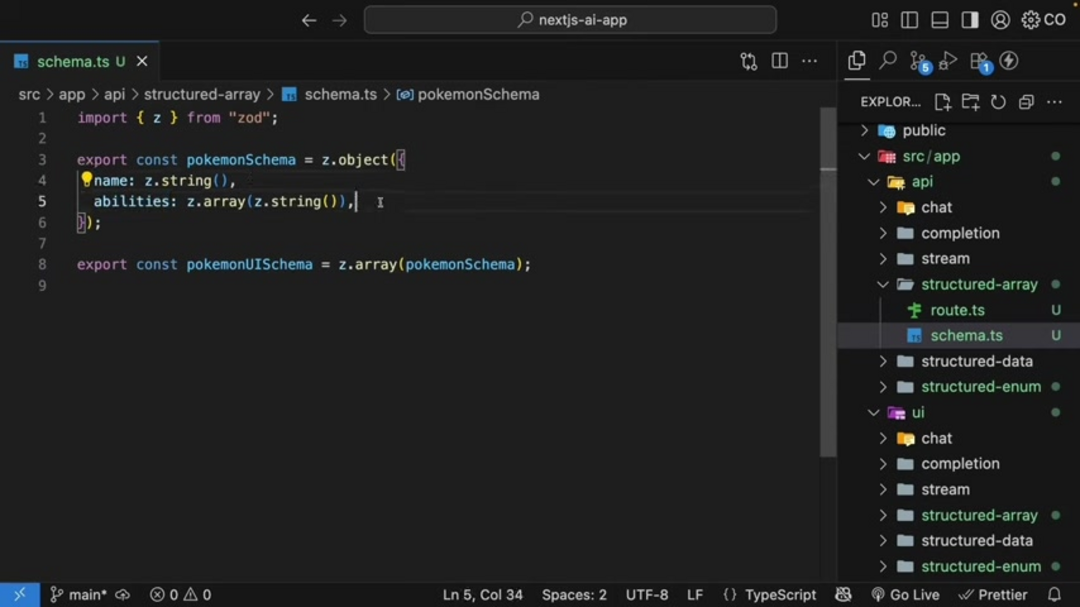Click Go Live in the status bar
Screen dimensions: 1080x607
[905, 595]
